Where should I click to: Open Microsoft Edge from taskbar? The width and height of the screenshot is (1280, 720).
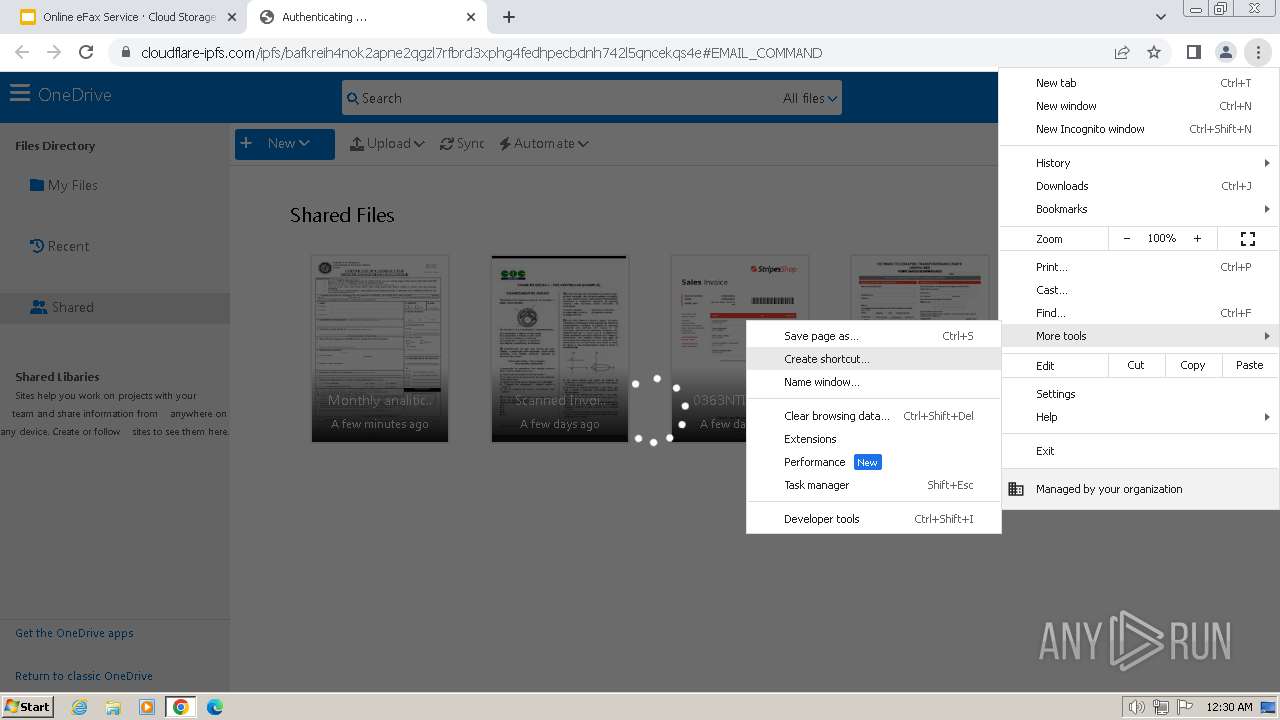tap(214, 707)
